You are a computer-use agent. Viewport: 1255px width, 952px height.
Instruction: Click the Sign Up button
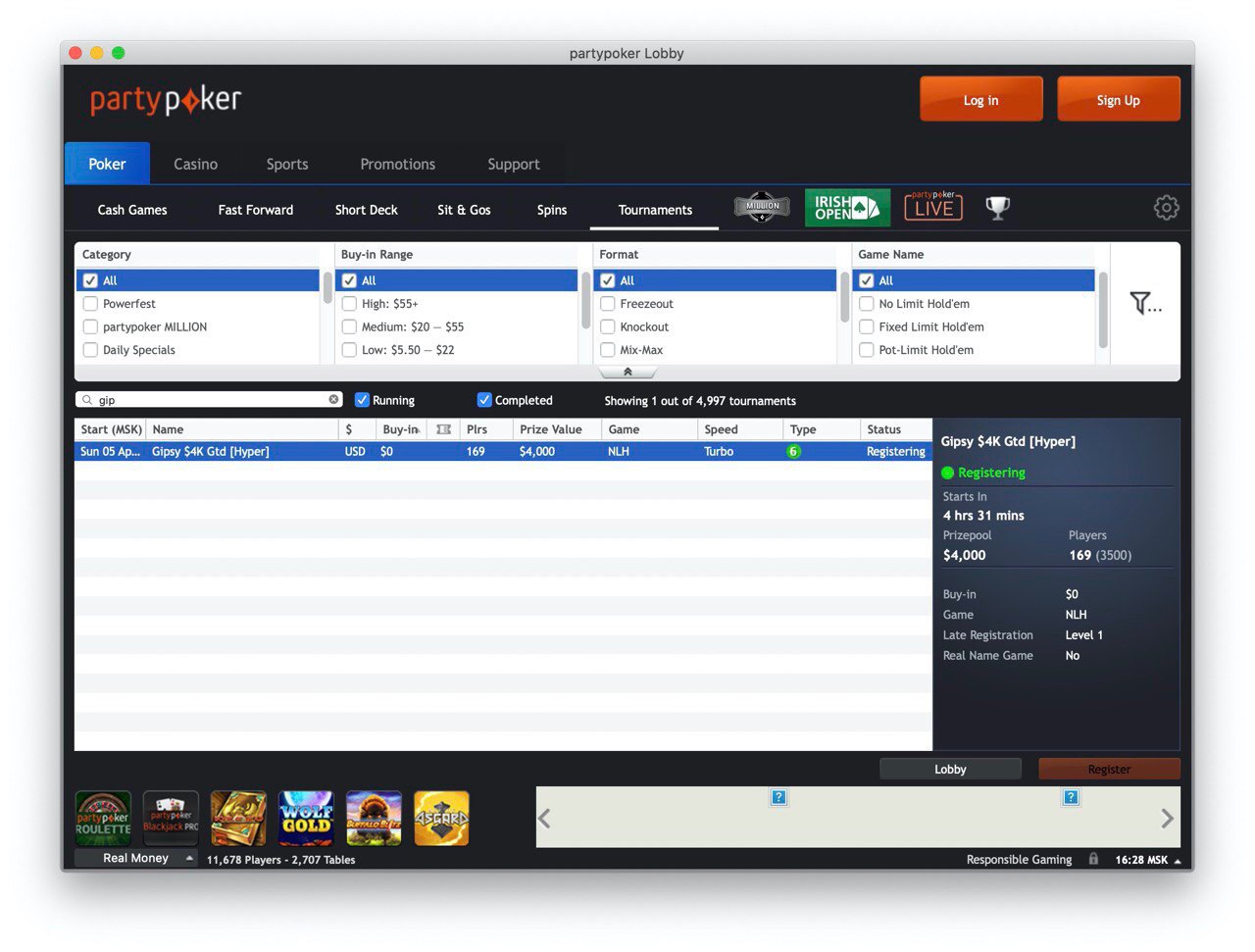click(x=1119, y=99)
